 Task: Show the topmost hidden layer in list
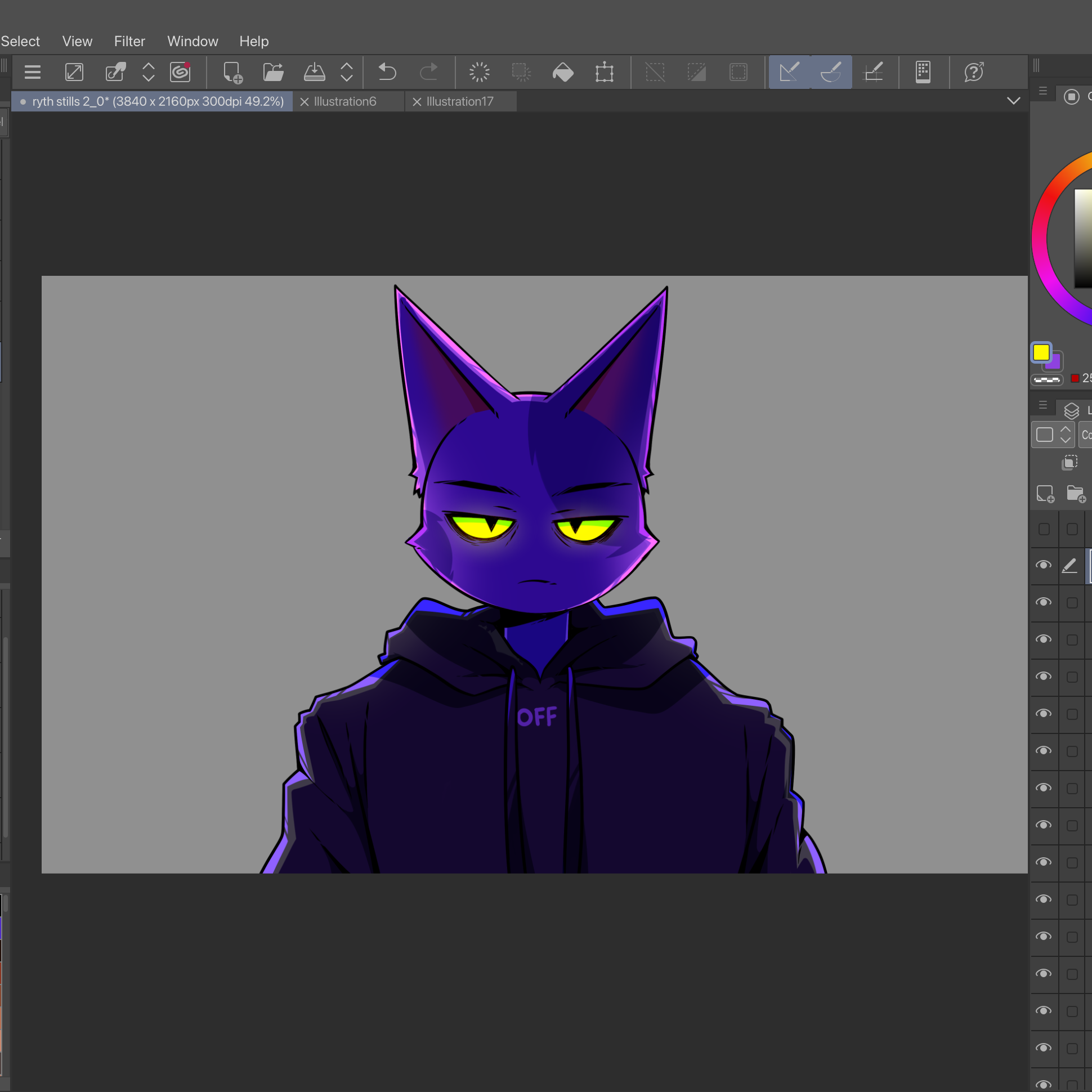(x=1044, y=529)
